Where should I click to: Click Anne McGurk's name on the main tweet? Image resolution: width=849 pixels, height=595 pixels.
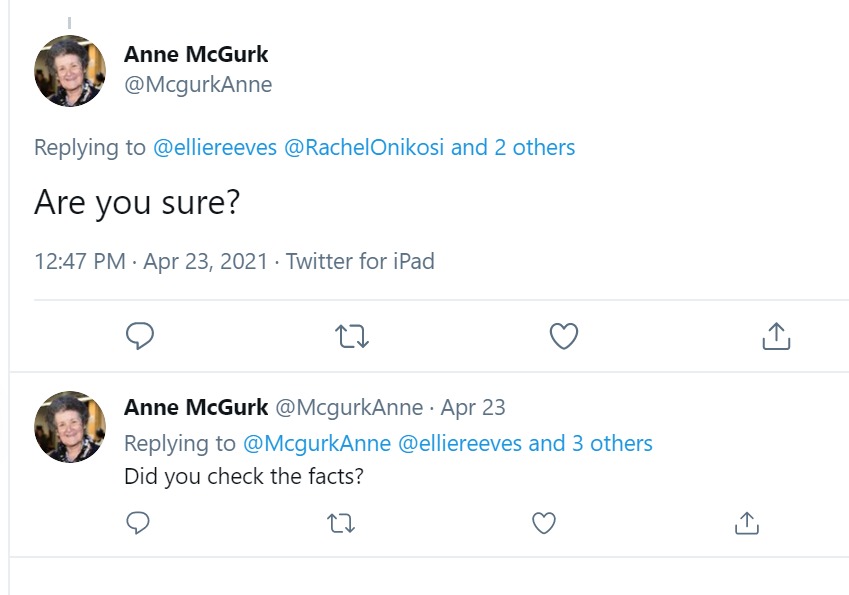click(196, 54)
